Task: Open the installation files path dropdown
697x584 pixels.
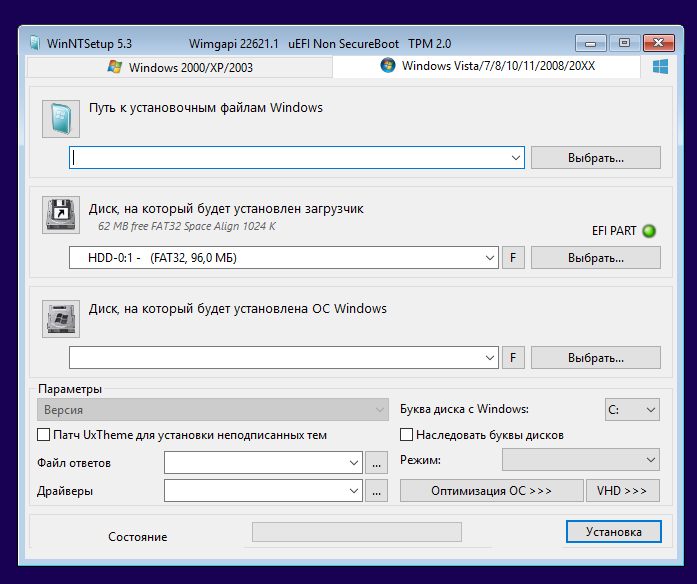Action: coord(516,158)
